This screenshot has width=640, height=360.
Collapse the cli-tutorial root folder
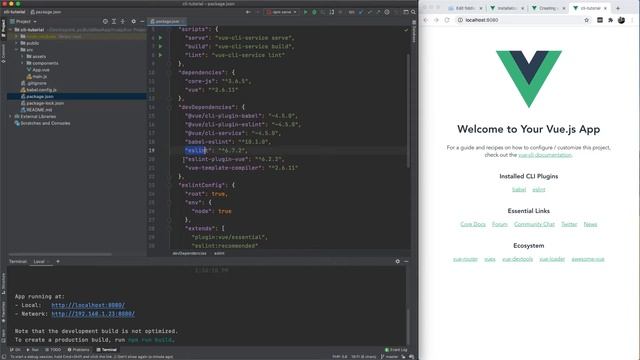[x=11, y=30]
